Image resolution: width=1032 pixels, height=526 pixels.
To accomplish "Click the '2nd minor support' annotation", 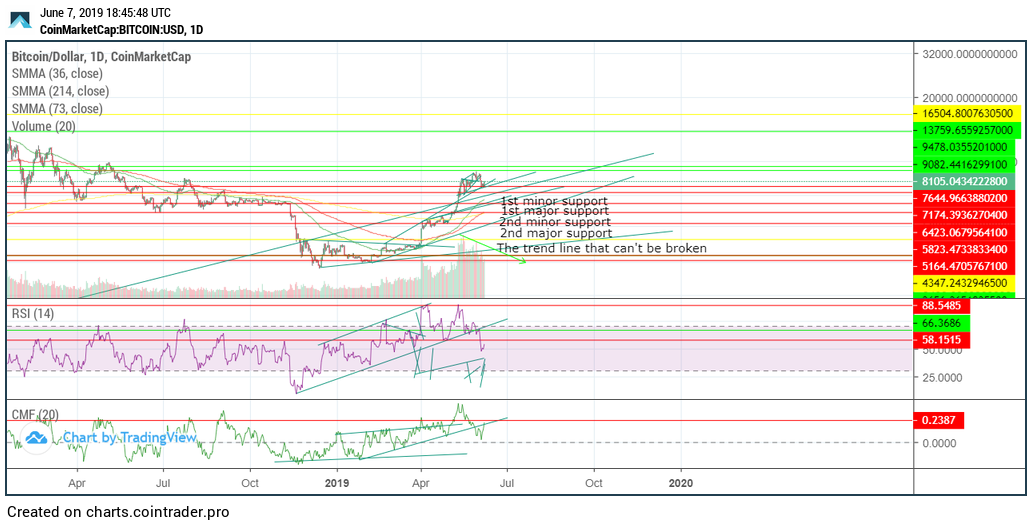I will [554, 223].
